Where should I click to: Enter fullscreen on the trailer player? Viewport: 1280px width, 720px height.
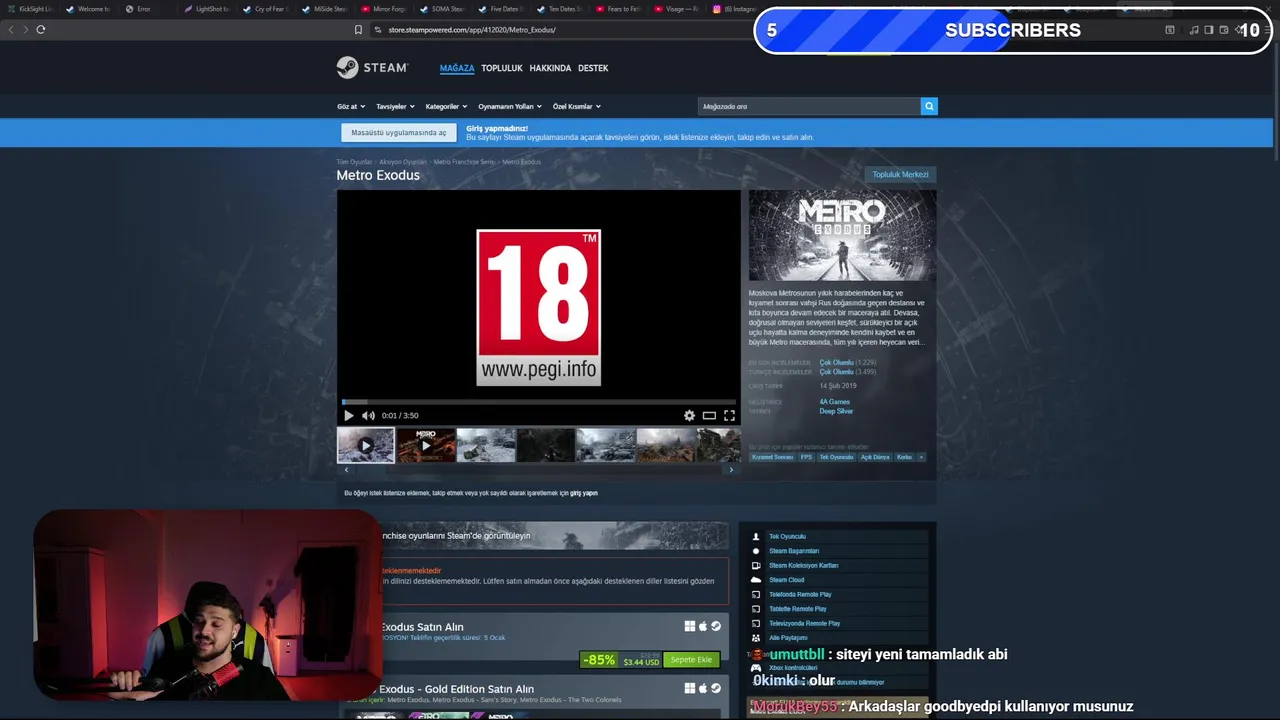coord(729,415)
